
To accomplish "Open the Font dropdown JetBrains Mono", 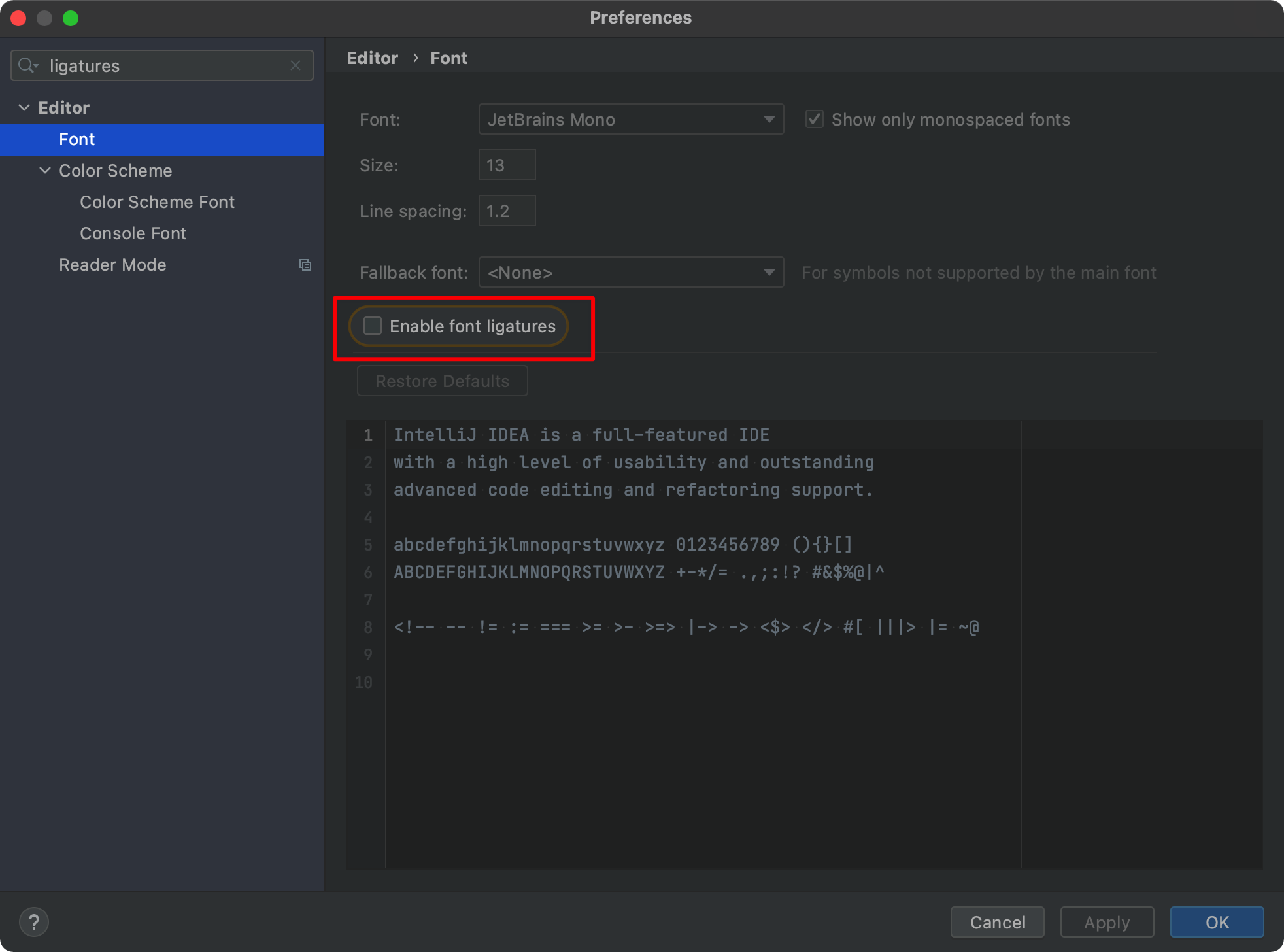I will 631,119.
